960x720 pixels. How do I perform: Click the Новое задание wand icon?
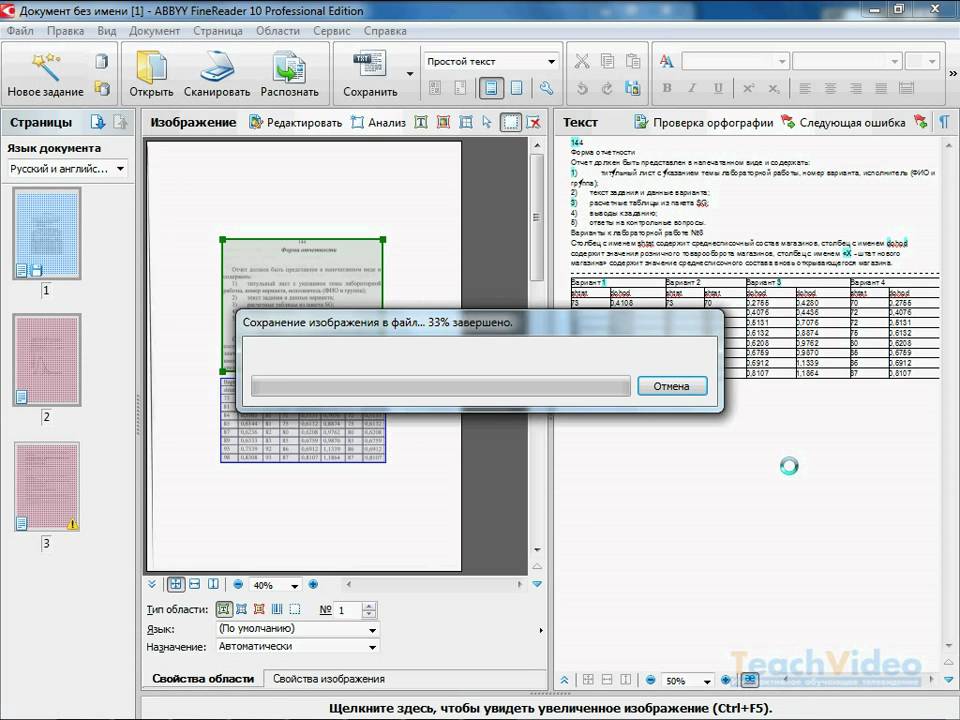pos(47,66)
